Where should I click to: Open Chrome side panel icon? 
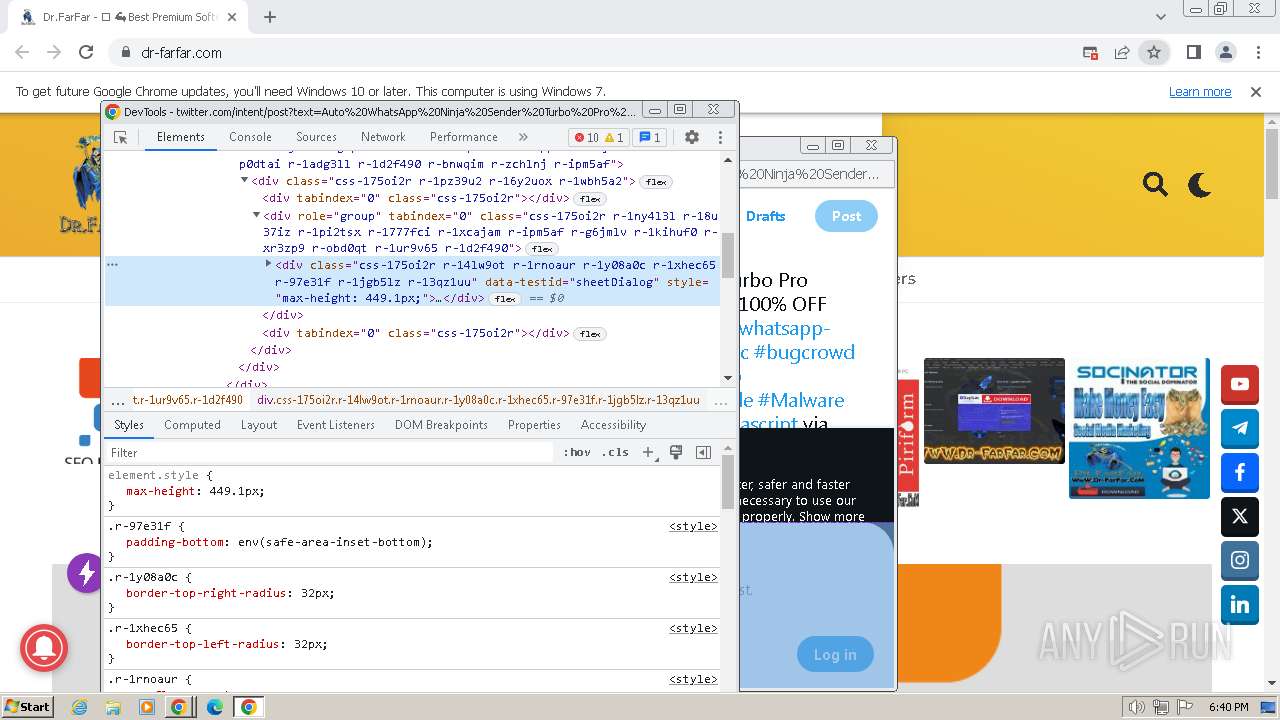1193,52
